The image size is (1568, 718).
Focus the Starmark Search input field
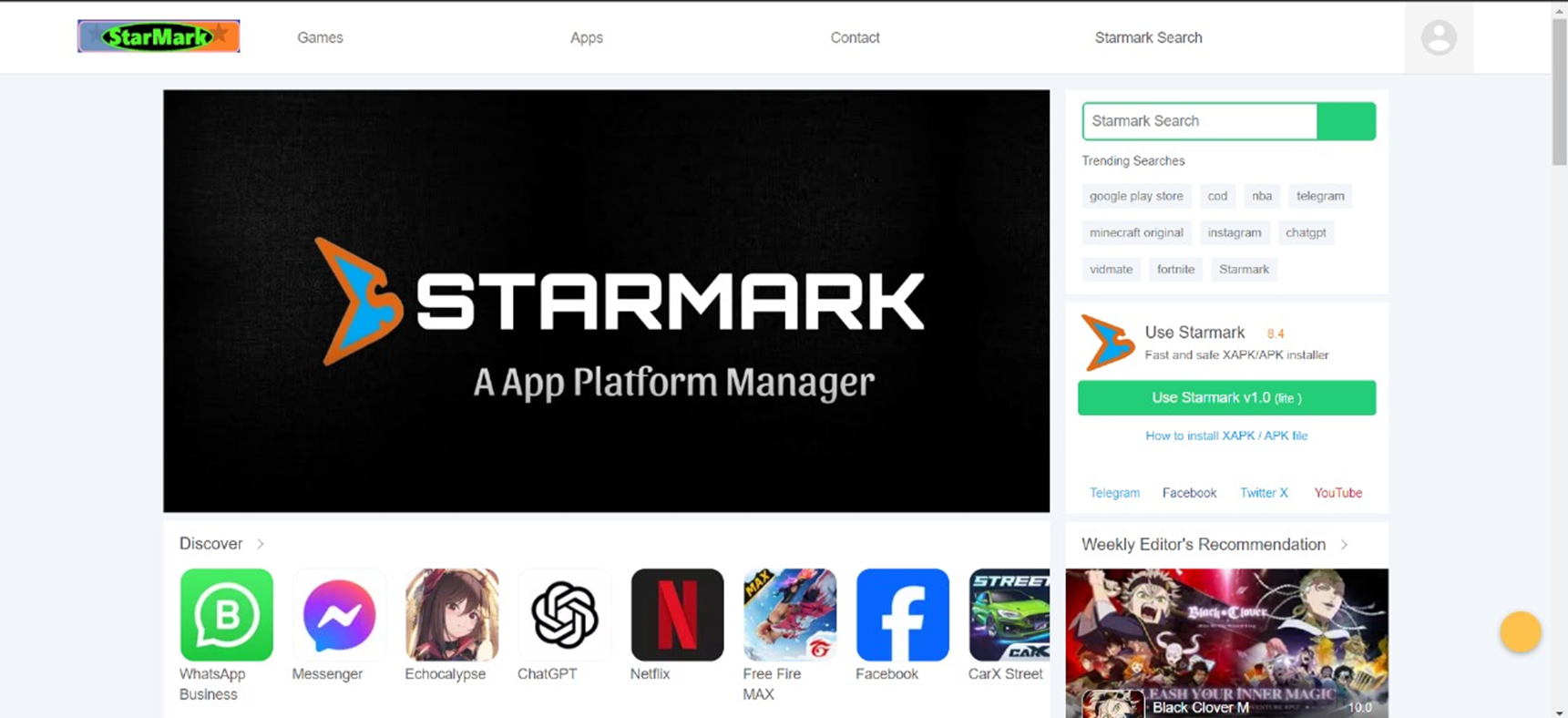tap(1200, 121)
